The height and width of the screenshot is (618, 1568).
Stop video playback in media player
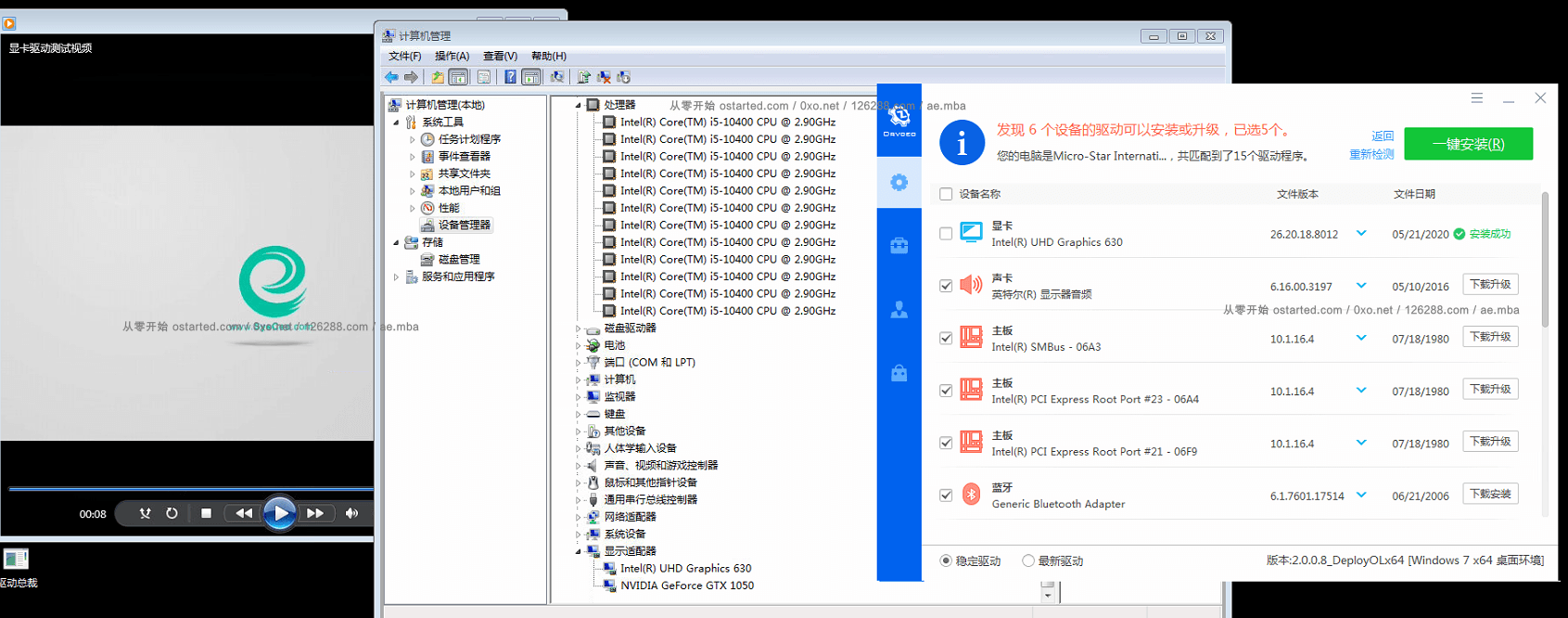pyautogui.click(x=206, y=513)
